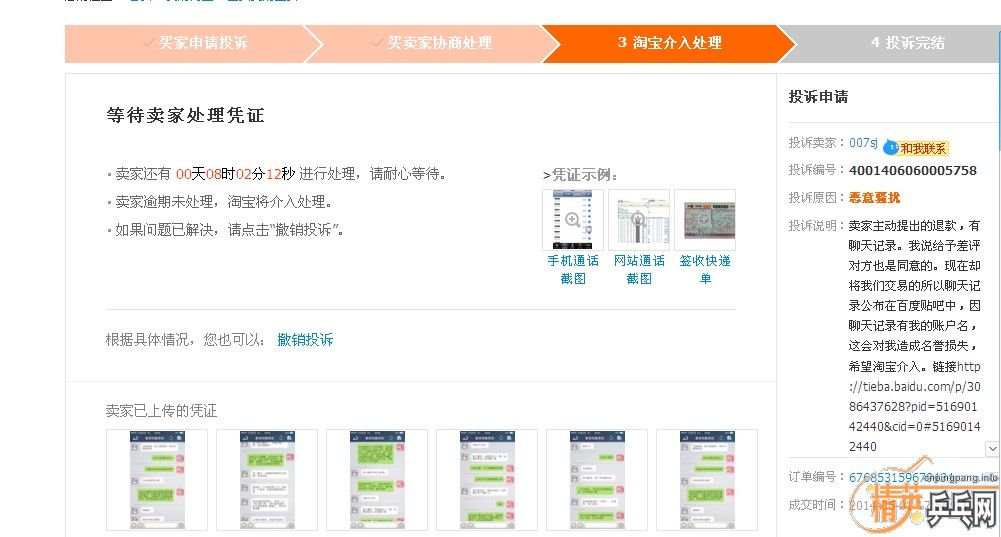The height and width of the screenshot is (537, 1001).
Task: Open the 网站通话截图 example thumbnail
Action: coord(639,220)
